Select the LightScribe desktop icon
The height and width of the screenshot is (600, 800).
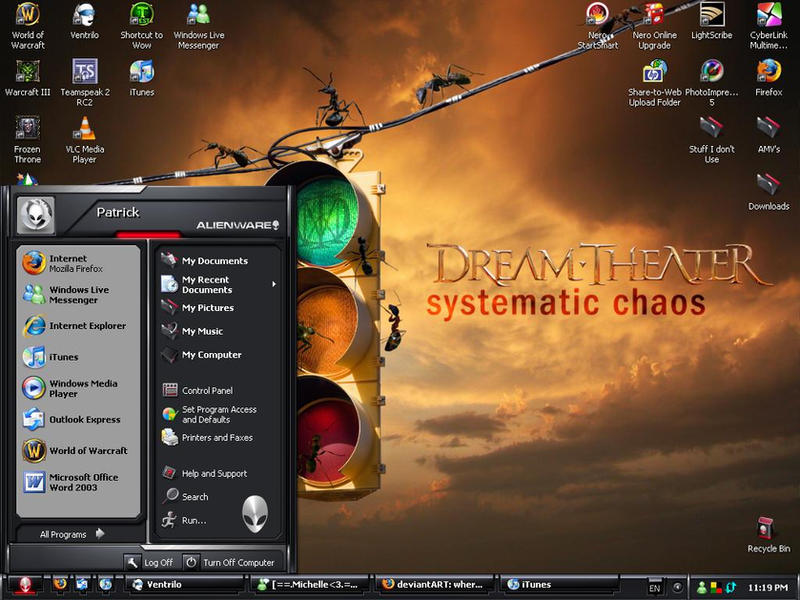tap(712, 21)
